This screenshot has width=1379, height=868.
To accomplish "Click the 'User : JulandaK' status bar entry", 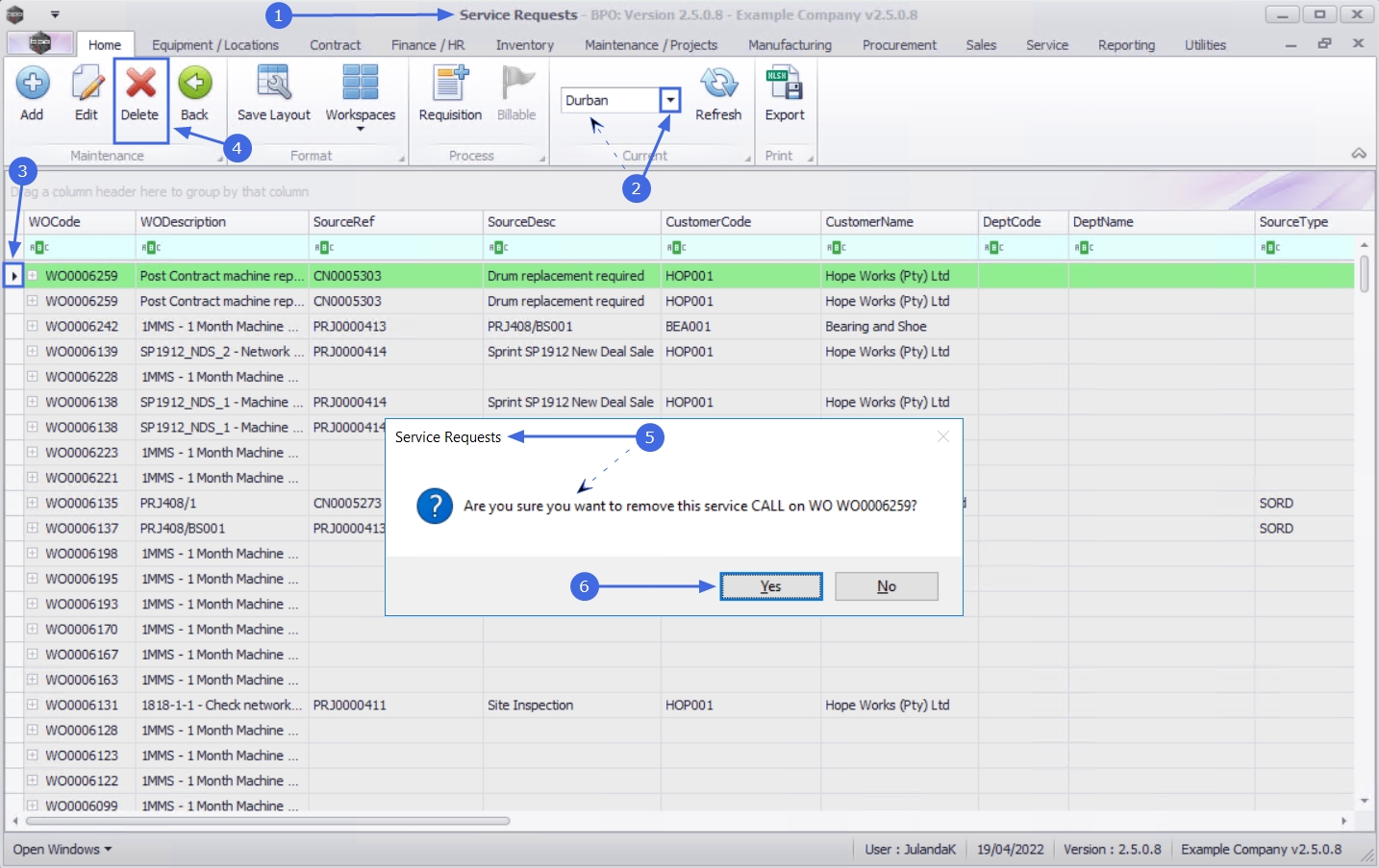I will coord(911,850).
